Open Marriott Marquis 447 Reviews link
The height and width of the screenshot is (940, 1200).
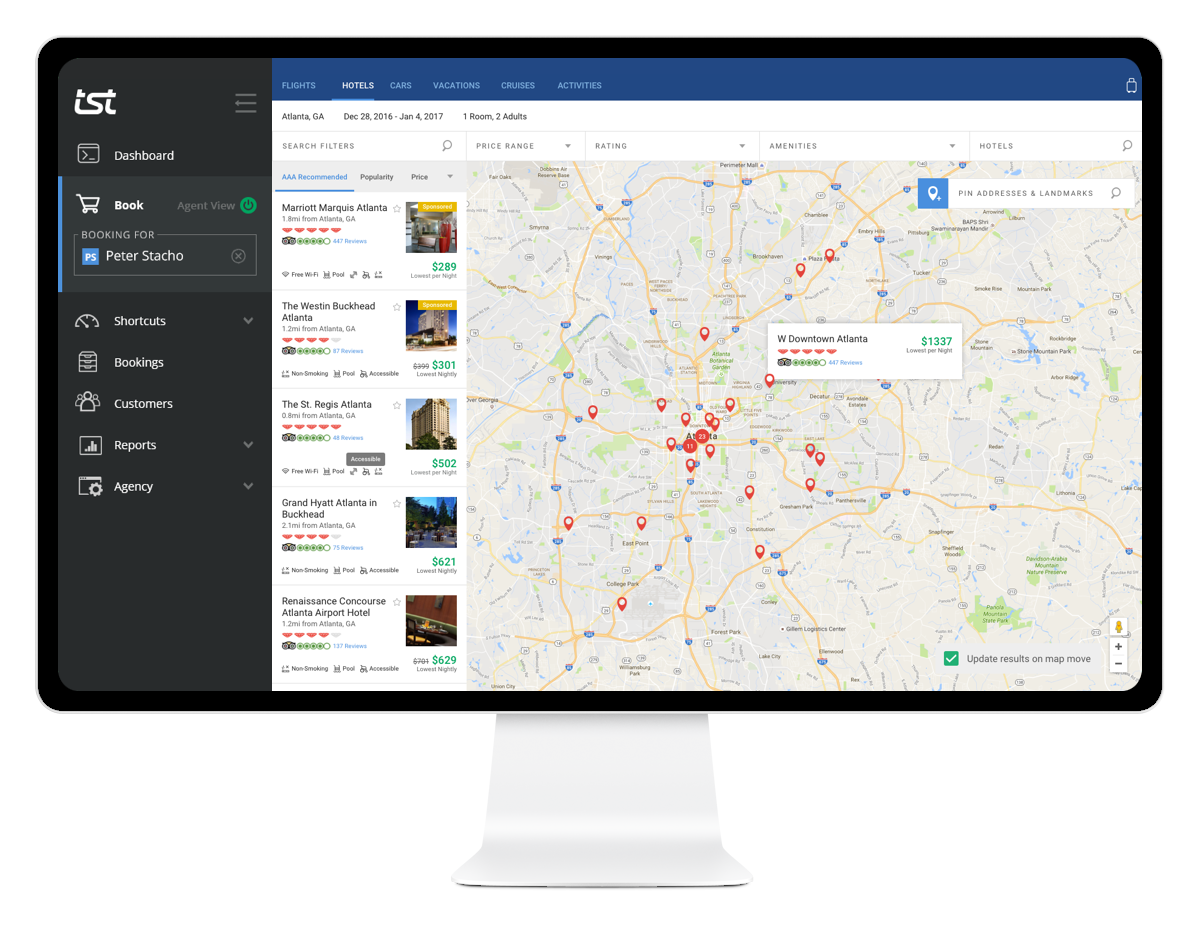(350, 241)
